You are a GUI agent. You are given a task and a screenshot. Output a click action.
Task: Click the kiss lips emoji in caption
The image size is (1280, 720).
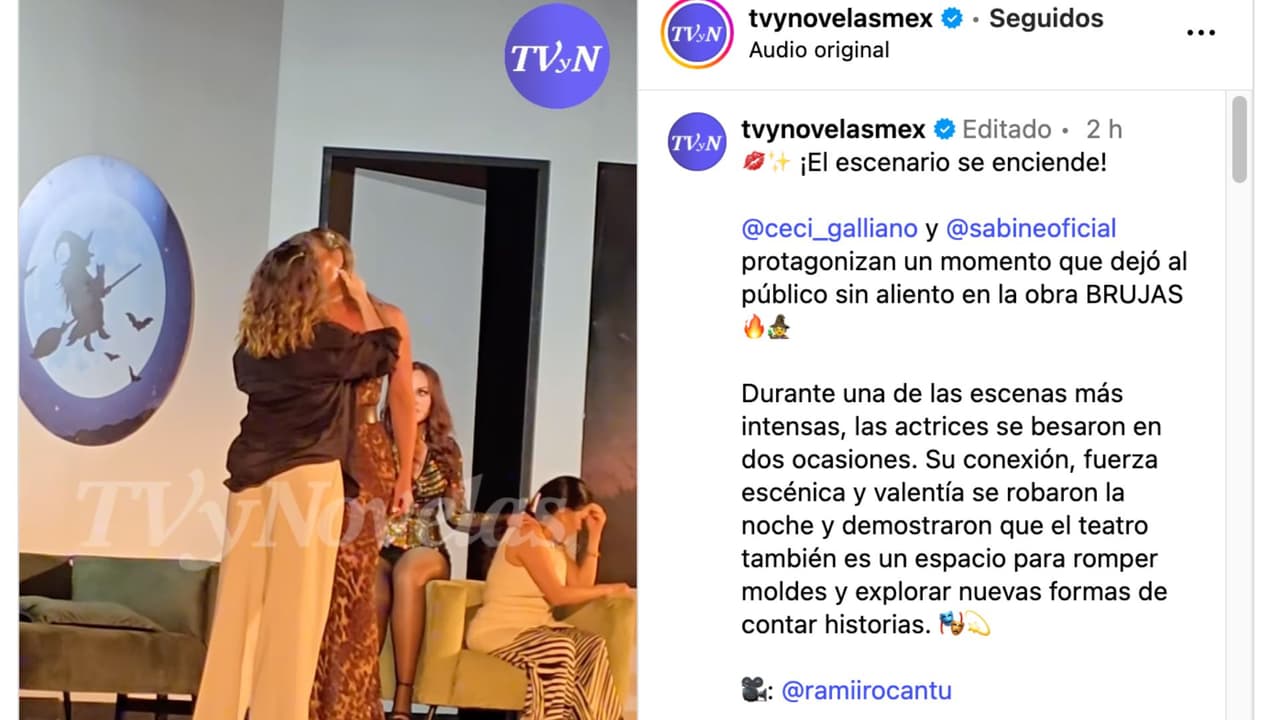(754, 162)
